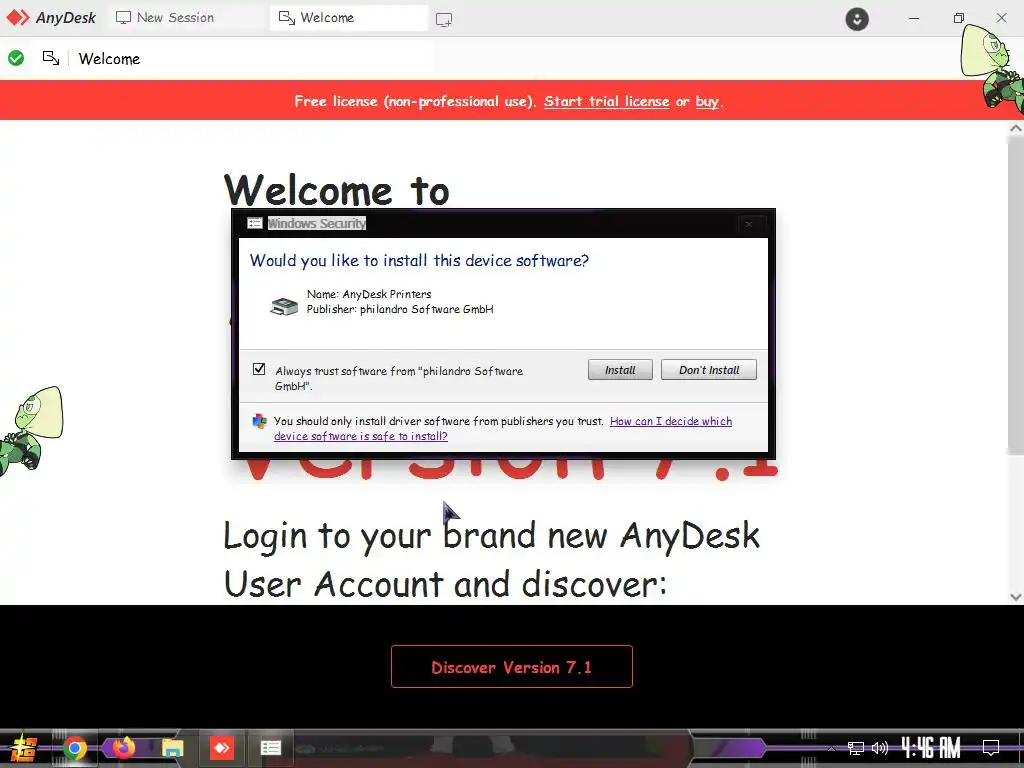Click the security shield icon in dialog
This screenshot has height=768, width=1024.
coord(260,422)
